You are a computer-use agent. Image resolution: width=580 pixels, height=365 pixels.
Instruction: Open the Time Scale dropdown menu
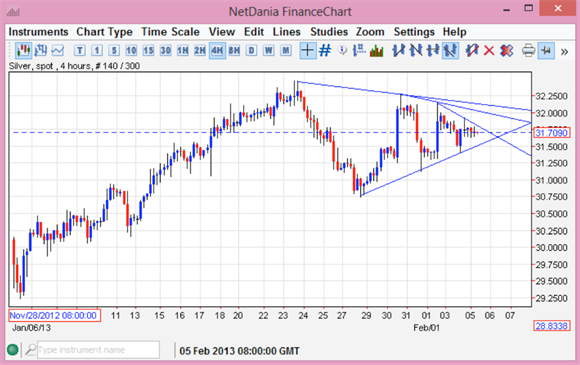[170, 32]
